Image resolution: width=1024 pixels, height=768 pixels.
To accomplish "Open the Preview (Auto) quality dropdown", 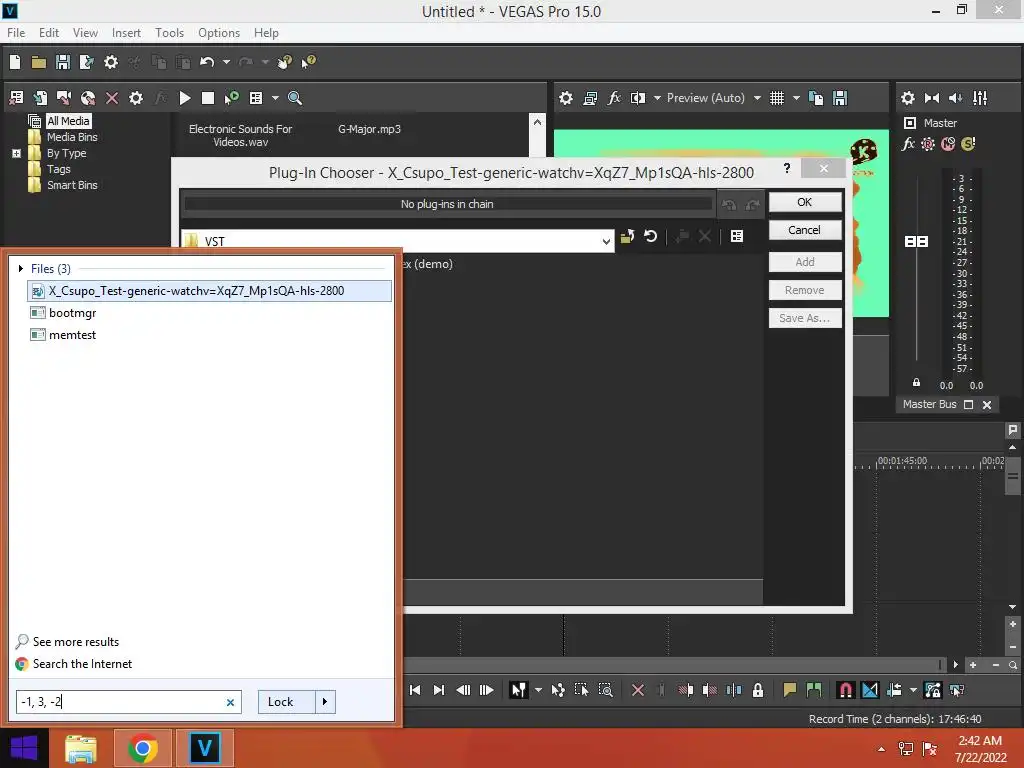I will pos(757,98).
